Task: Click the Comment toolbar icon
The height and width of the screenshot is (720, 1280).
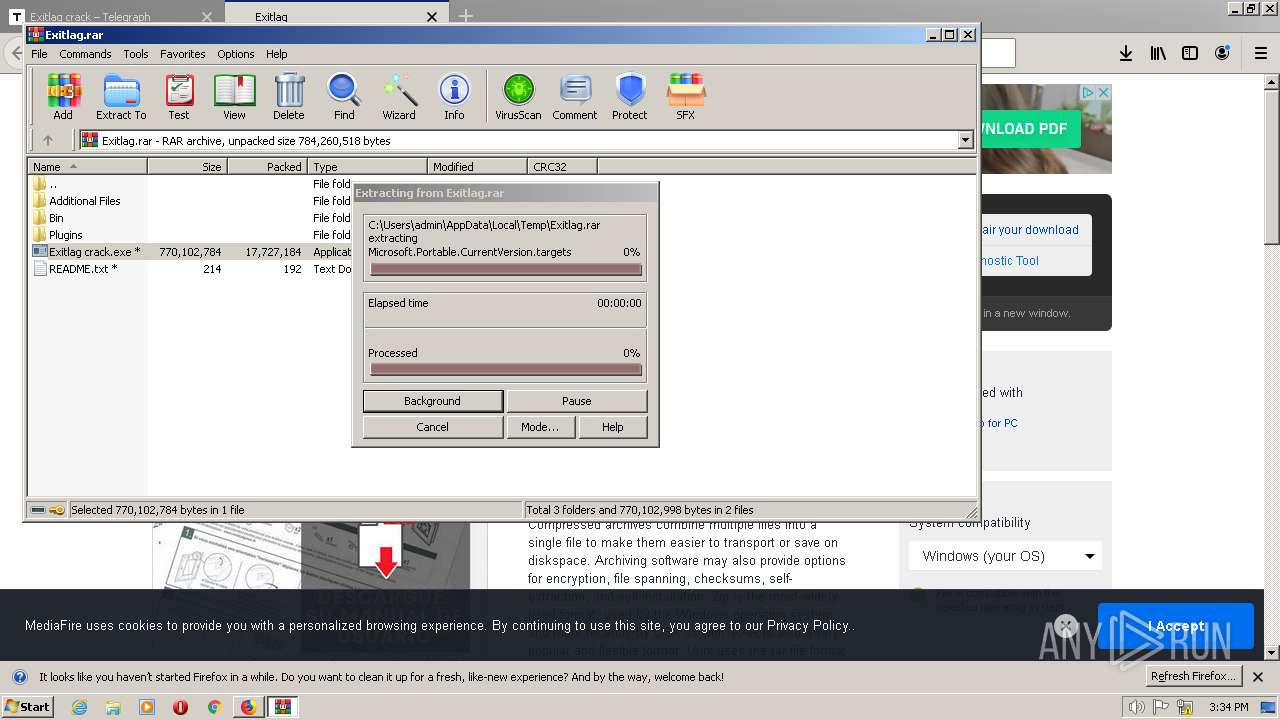Action: coord(575,97)
